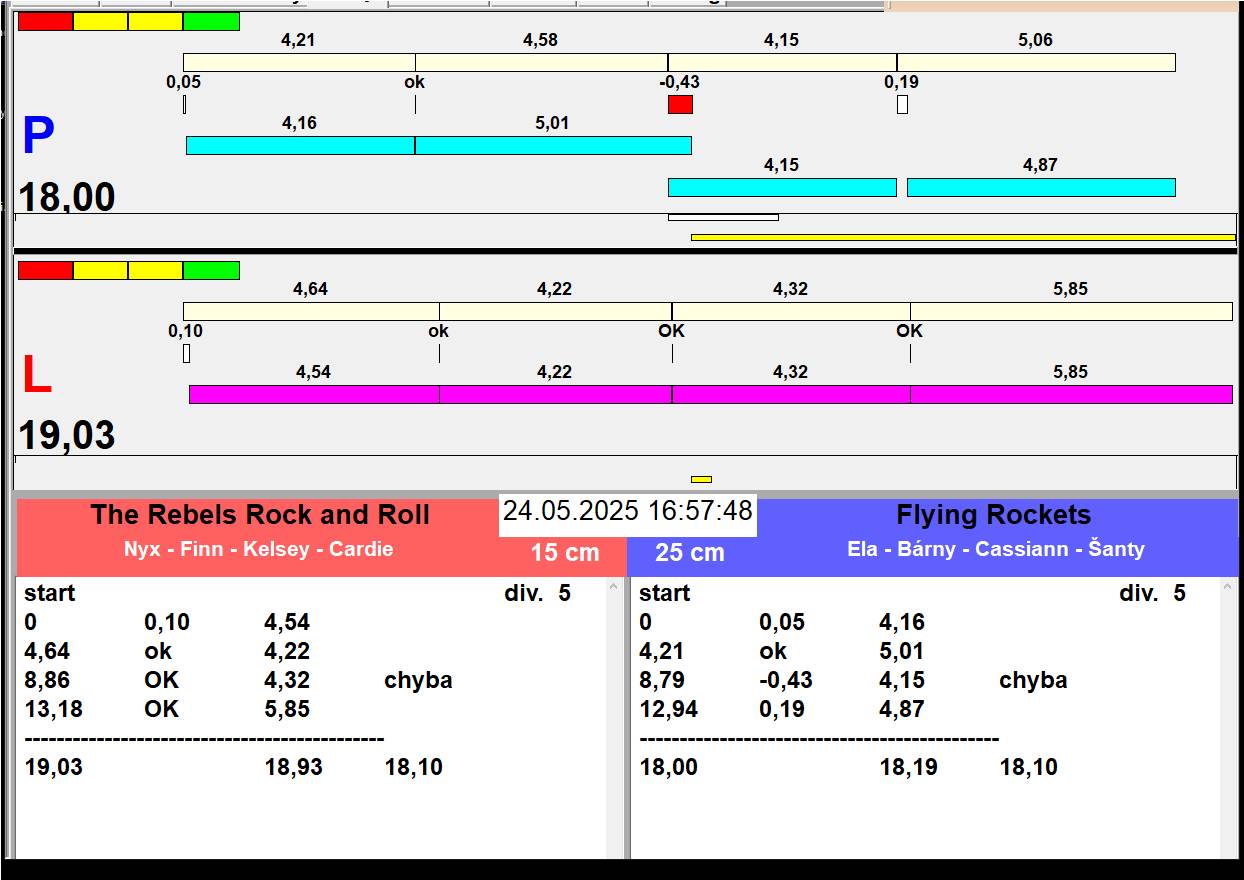Viewport: 1244px width, 880px height.
Task: Select the cyan bar labeled 4,16
Action: click(301, 145)
